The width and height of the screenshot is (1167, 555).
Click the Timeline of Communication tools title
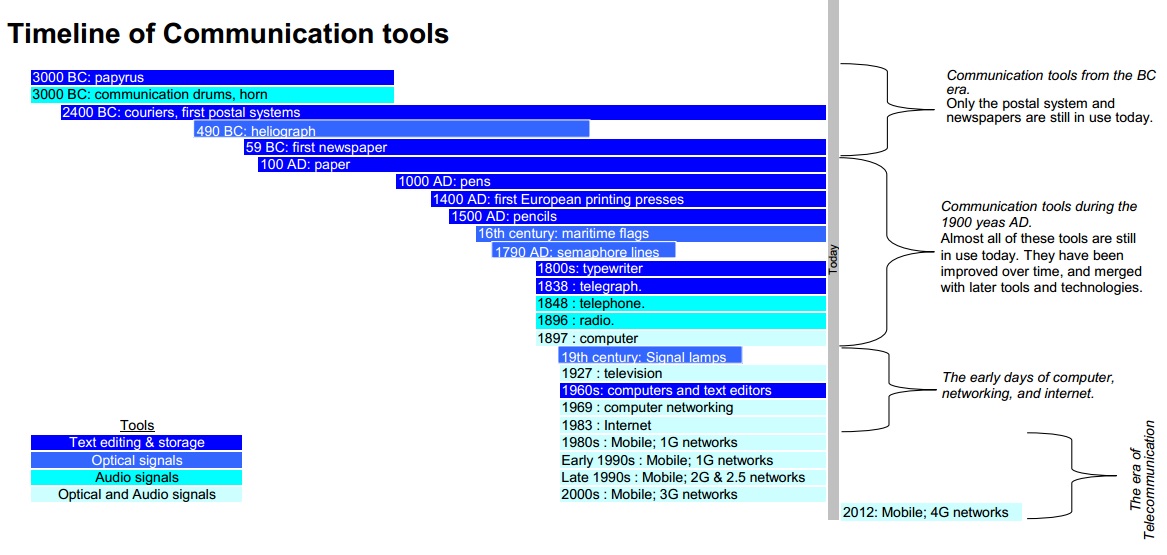(x=228, y=33)
